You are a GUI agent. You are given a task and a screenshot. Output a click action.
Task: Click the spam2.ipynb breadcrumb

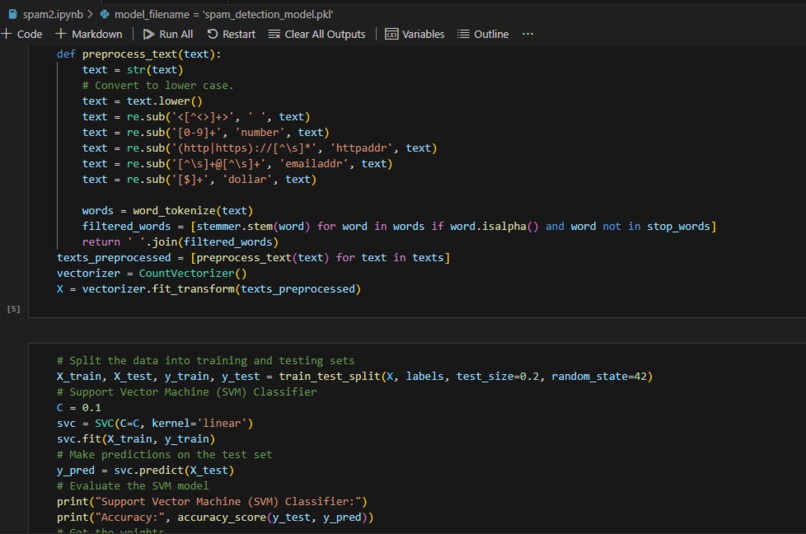pyautogui.click(x=52, y=14)
